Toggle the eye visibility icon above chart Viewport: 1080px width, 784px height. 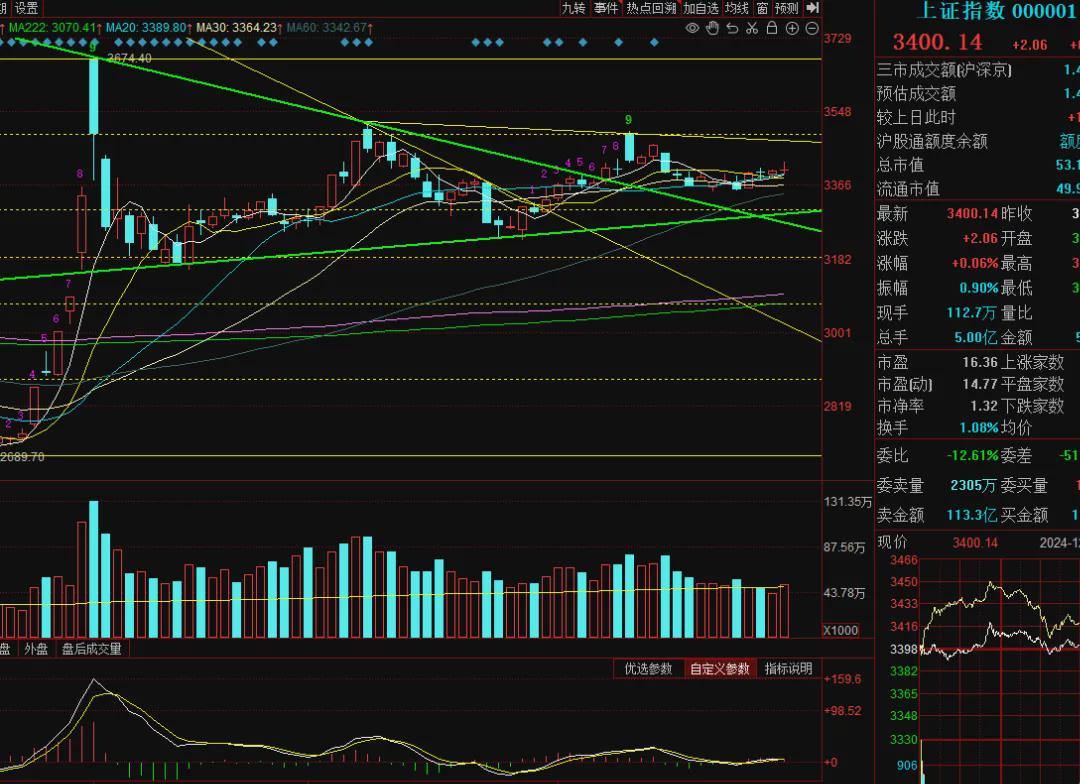692,28
